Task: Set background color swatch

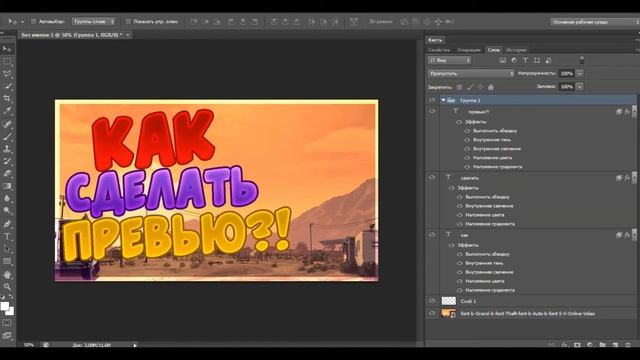Action: 10,311
